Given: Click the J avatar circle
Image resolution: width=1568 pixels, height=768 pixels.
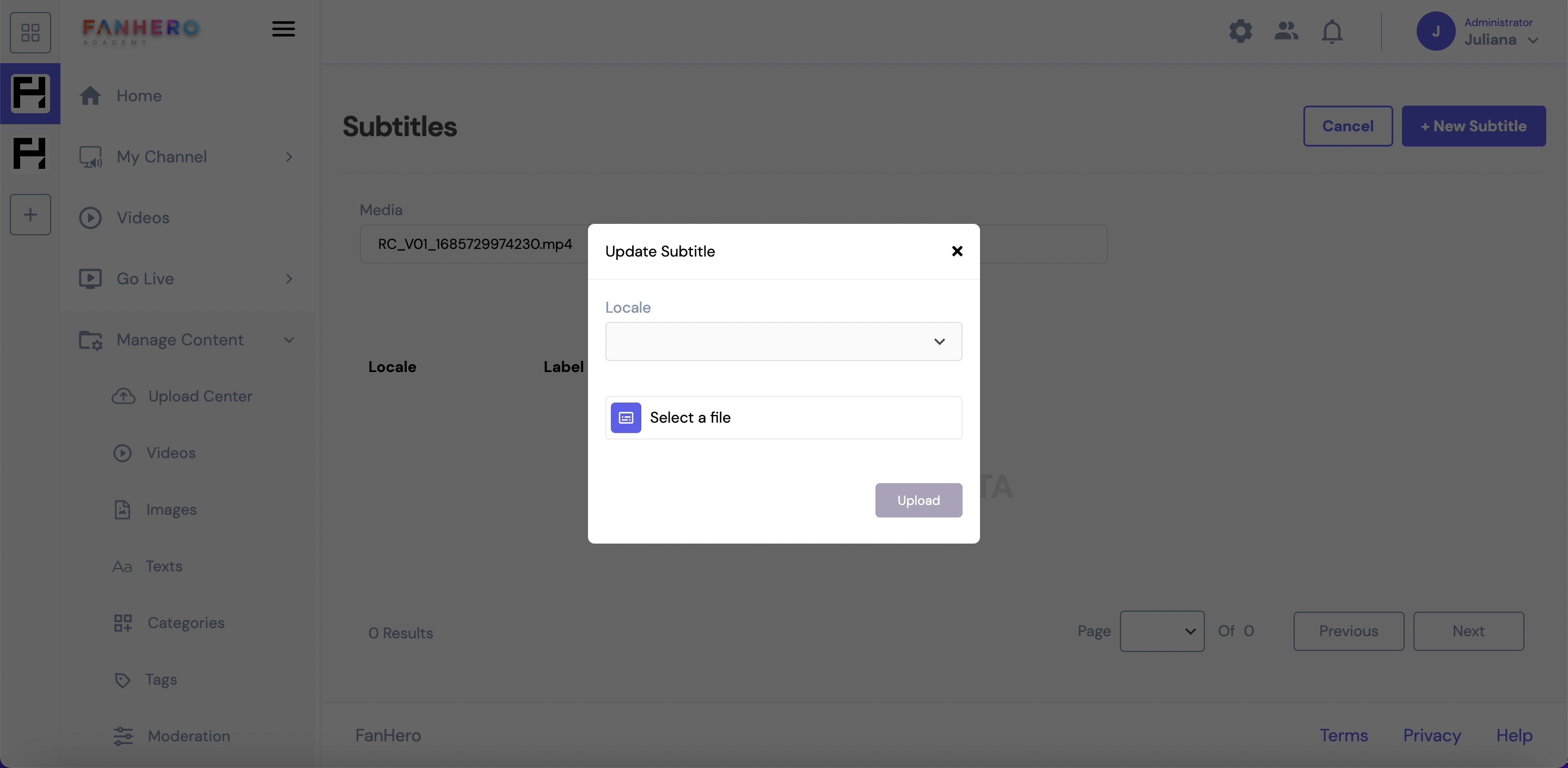Looking at the screenshot, I should [1435, 31].
